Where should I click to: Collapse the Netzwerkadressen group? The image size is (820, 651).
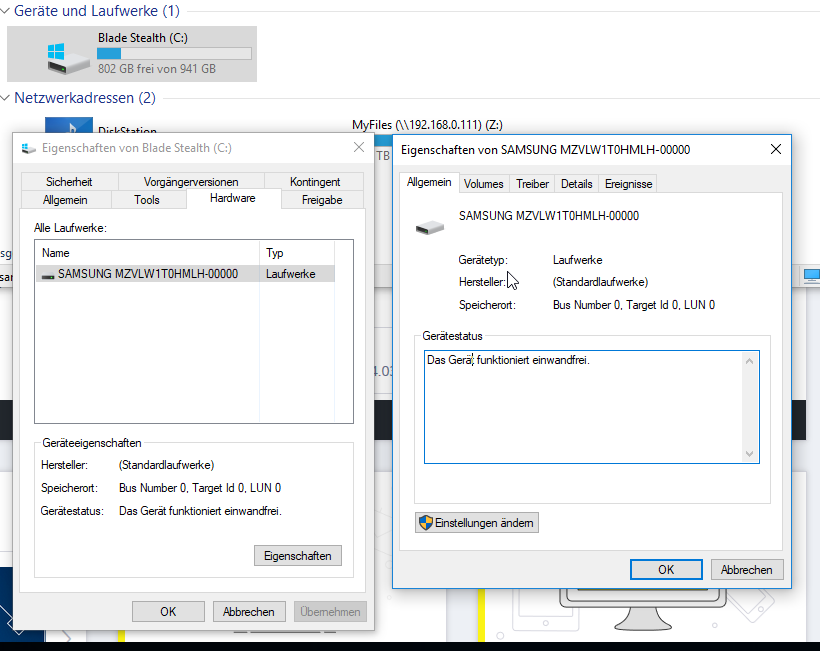pyautogui.click(x=5, y=98)
